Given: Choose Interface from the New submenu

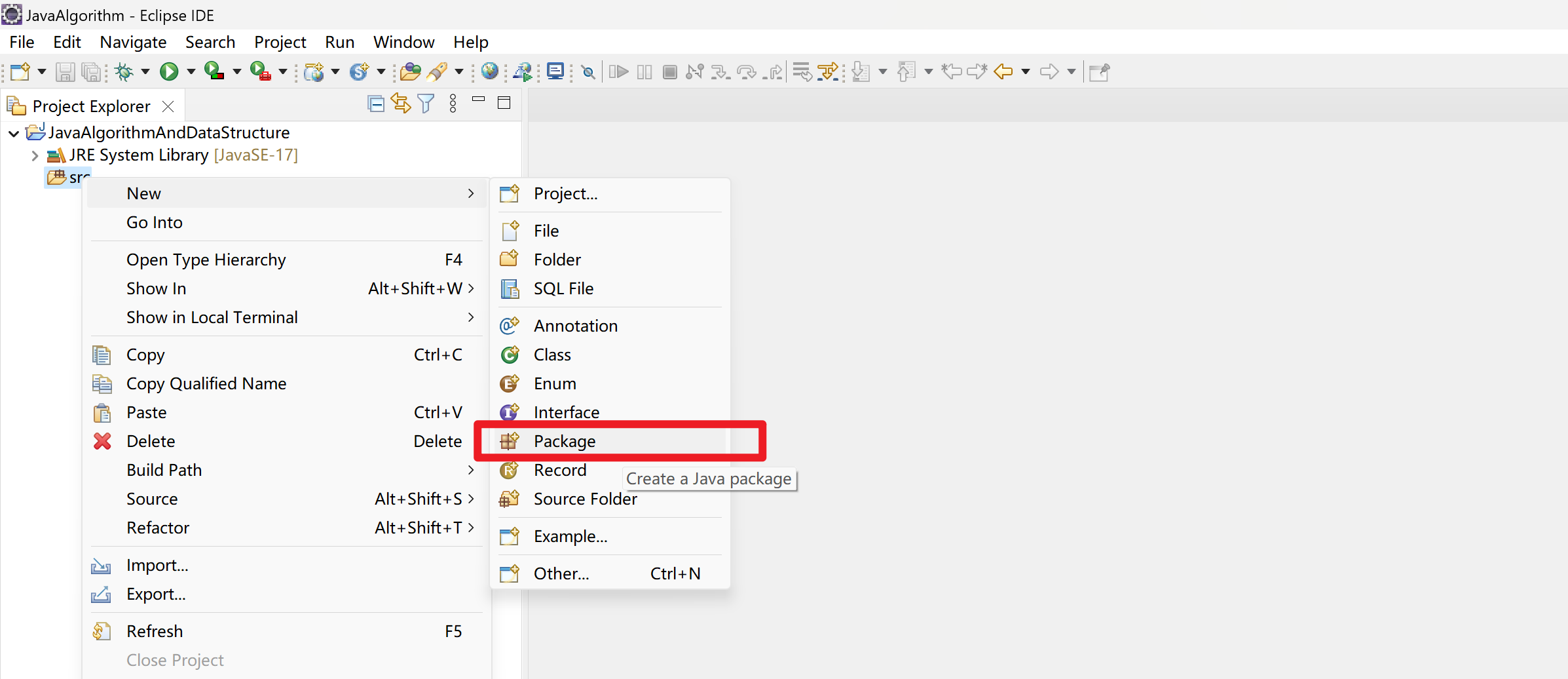Looking at the screenshot, I should click(609, 412).
